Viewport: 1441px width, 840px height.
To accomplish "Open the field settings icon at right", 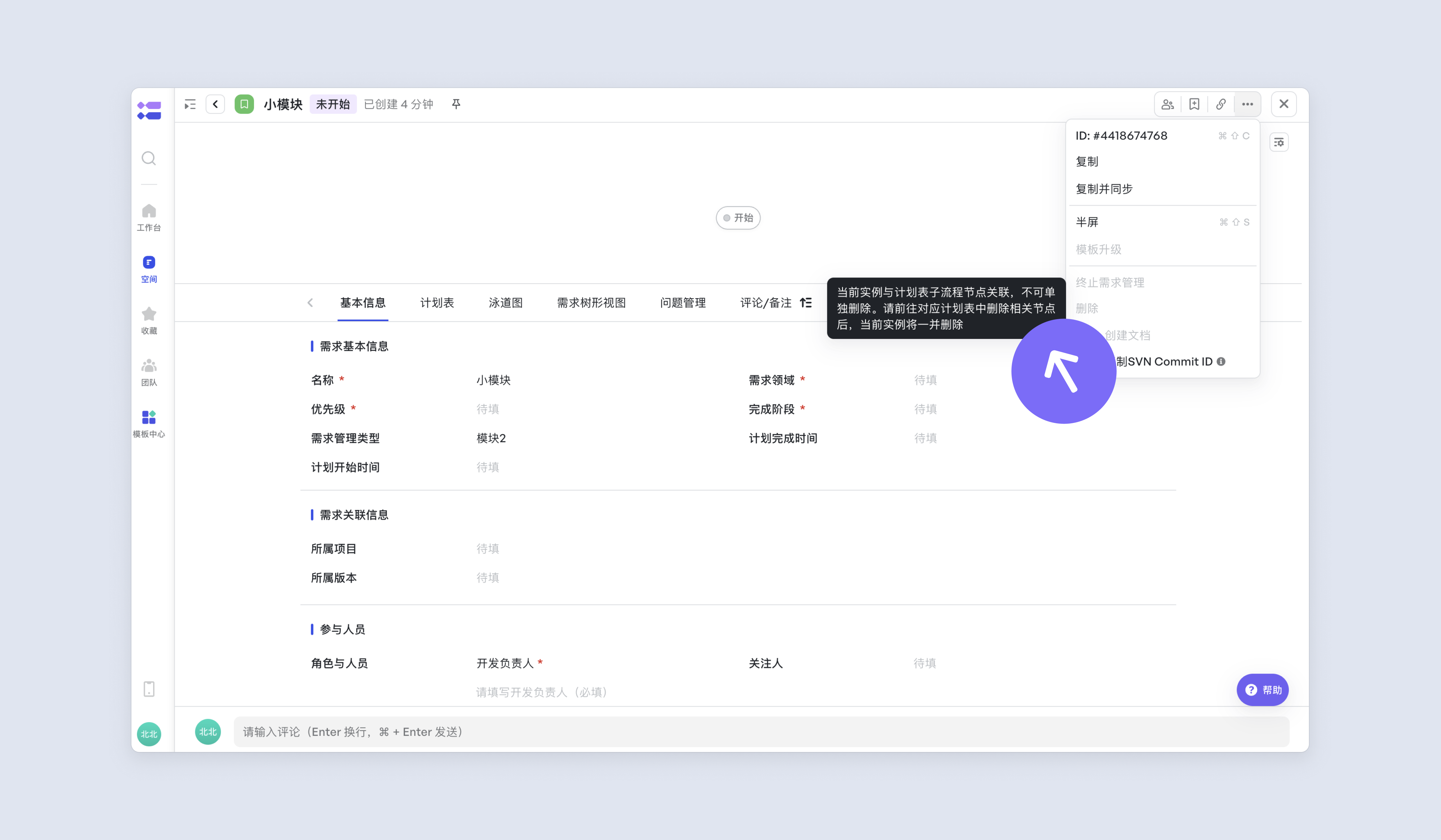I will tap(1279, 142).
